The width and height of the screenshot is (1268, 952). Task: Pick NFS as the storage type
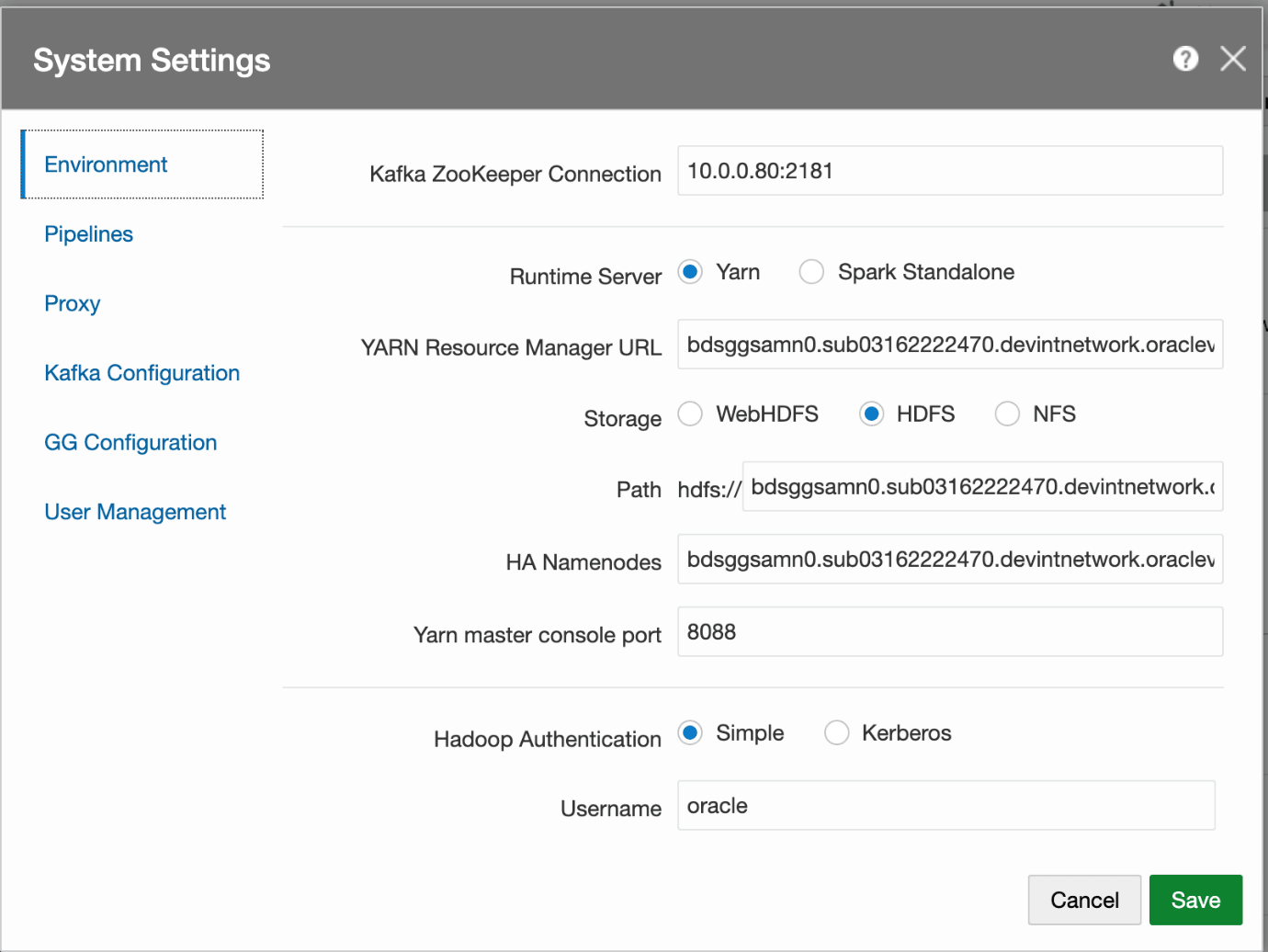tap(1007, 414)
